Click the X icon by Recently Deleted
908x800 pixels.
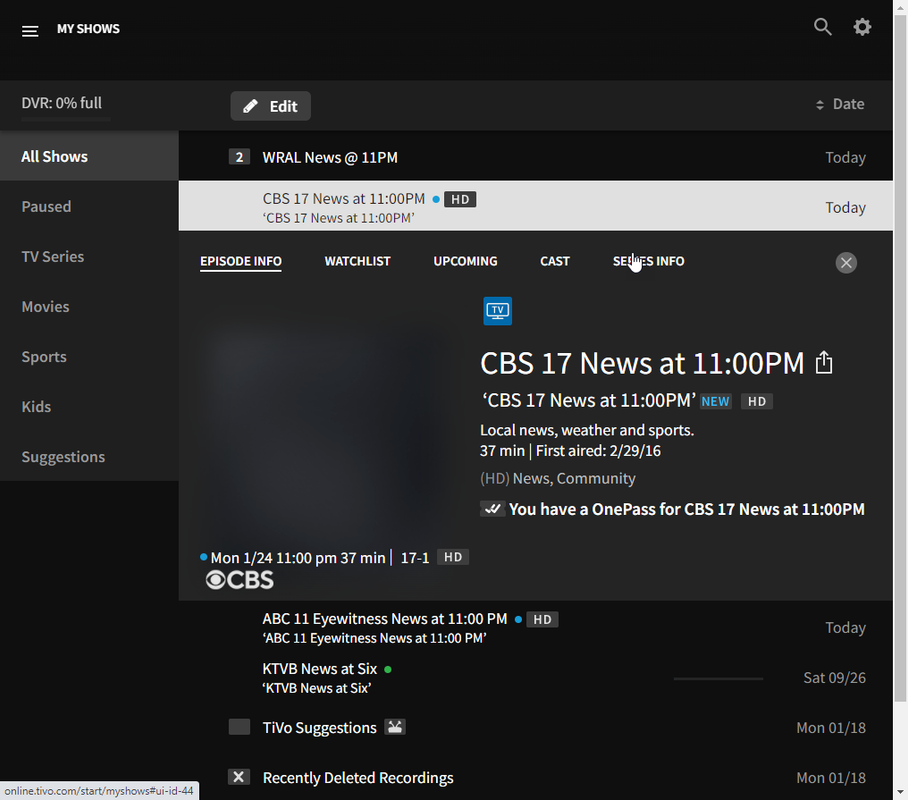(239, 777)
